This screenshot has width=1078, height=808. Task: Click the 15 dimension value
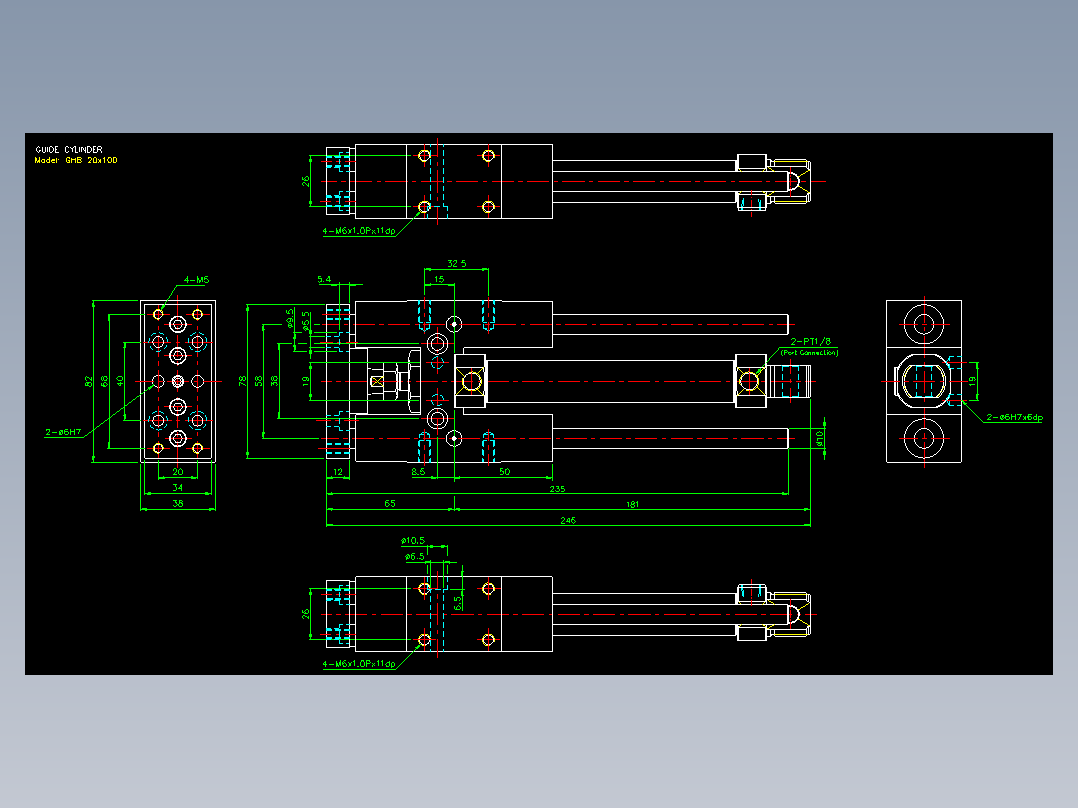click(439, 279)
